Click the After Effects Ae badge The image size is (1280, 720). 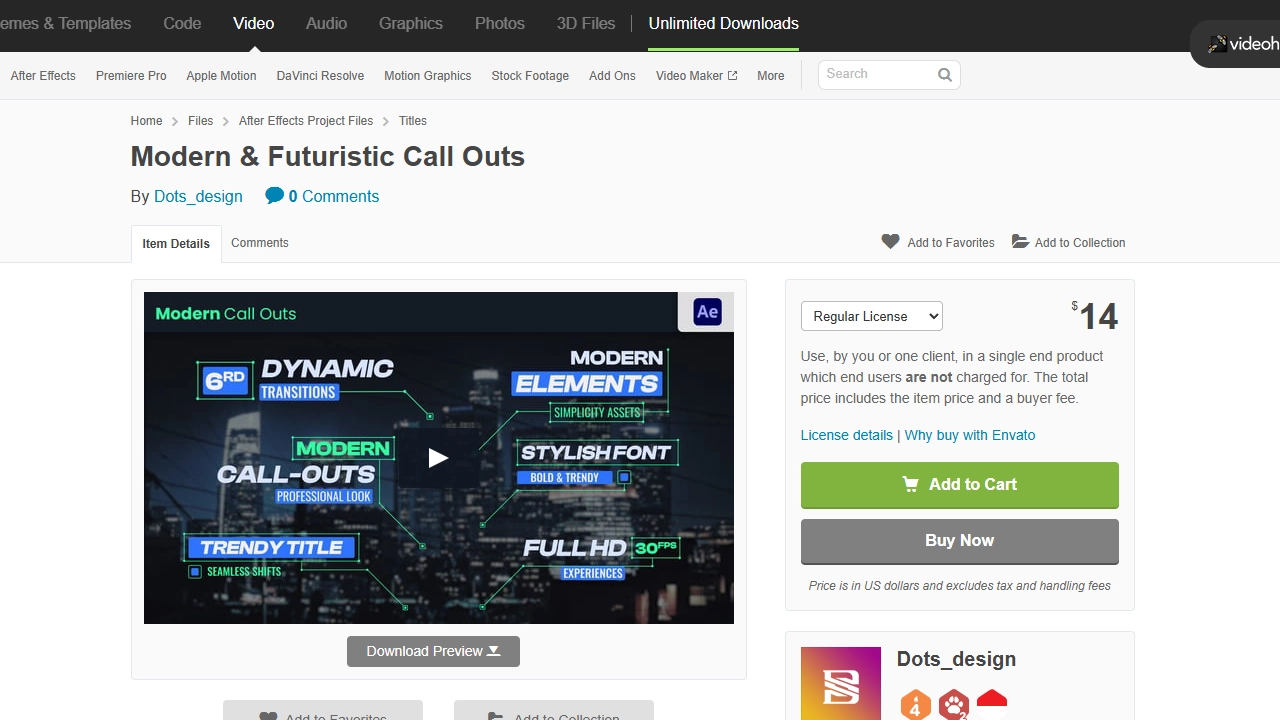point(707,312)
